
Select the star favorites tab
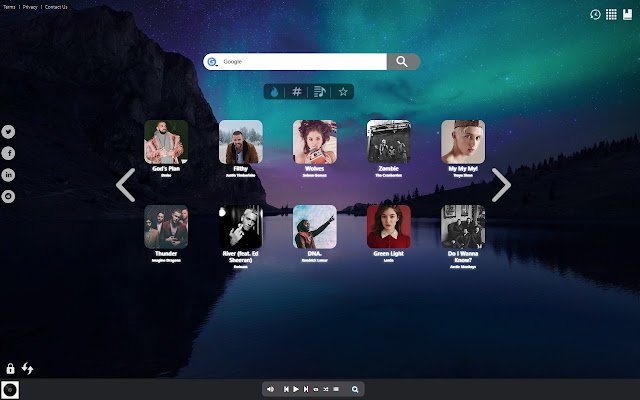click(343, 92)
